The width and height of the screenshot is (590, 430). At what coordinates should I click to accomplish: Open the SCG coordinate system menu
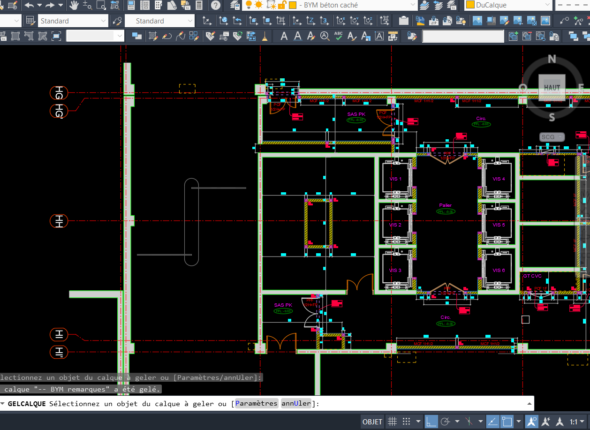click(552, 137)
